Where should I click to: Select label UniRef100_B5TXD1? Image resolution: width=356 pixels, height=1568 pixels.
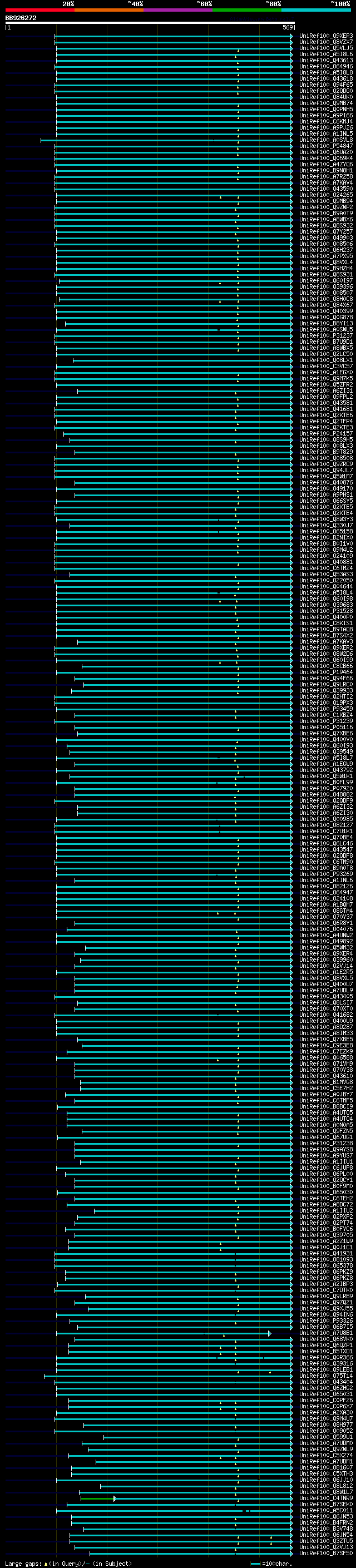pos(325,1352)
